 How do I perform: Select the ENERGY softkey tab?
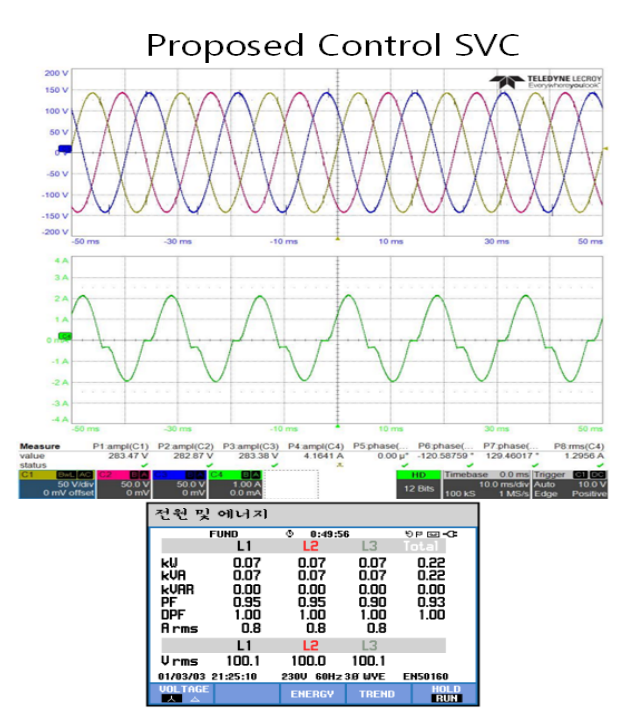[313, 694]
